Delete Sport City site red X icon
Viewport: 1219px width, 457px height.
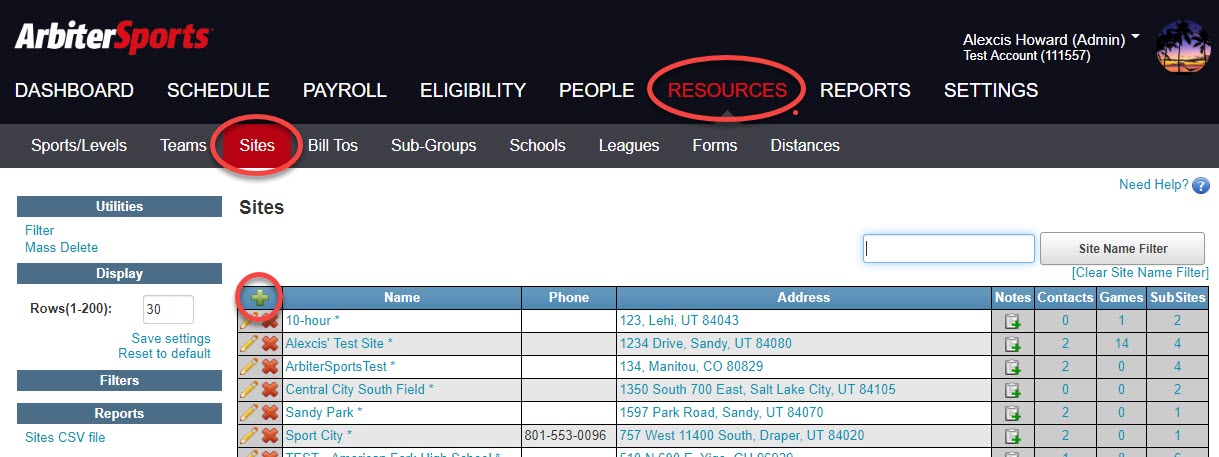click(x=270, y=436)
